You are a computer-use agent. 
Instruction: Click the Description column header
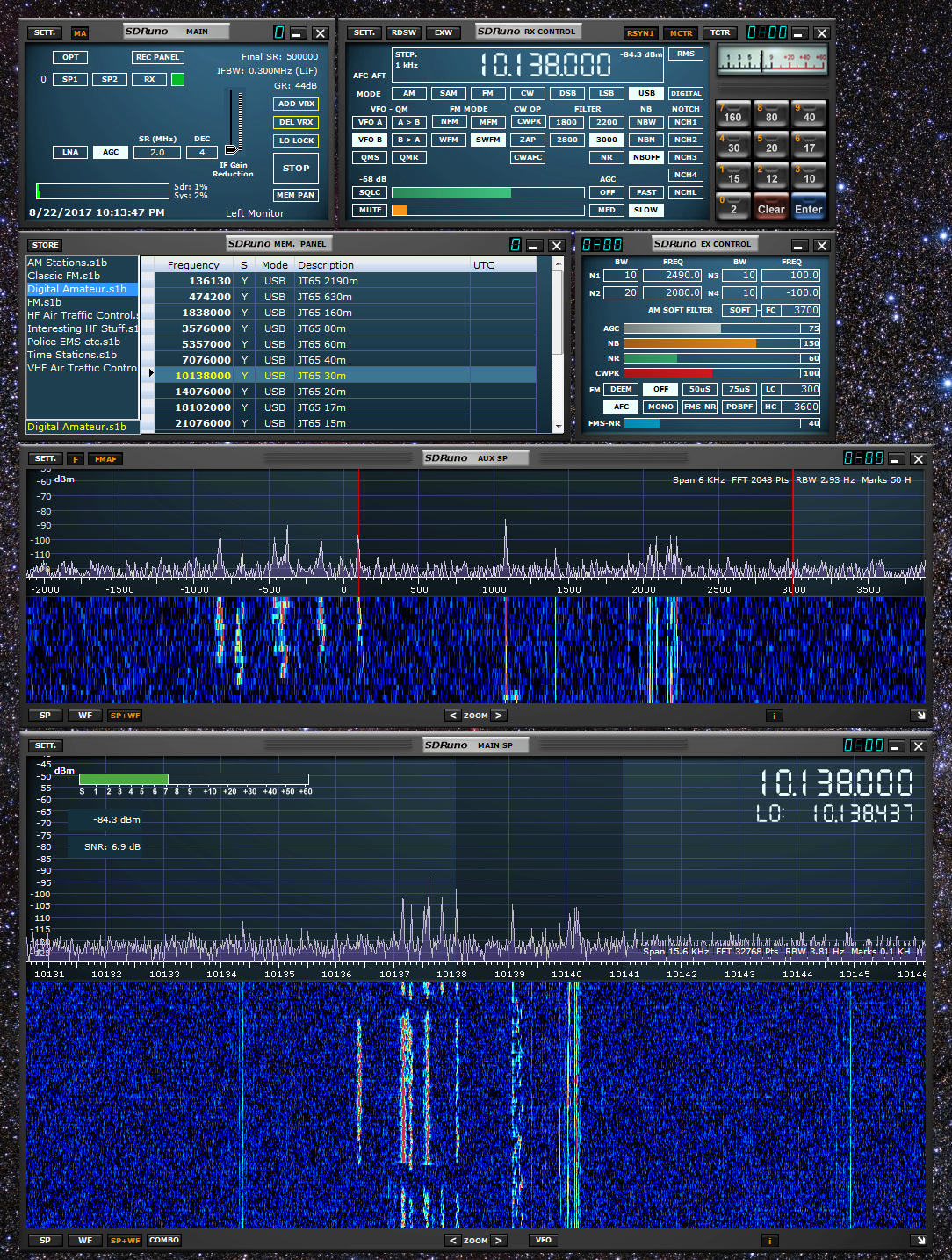(382, 265)
